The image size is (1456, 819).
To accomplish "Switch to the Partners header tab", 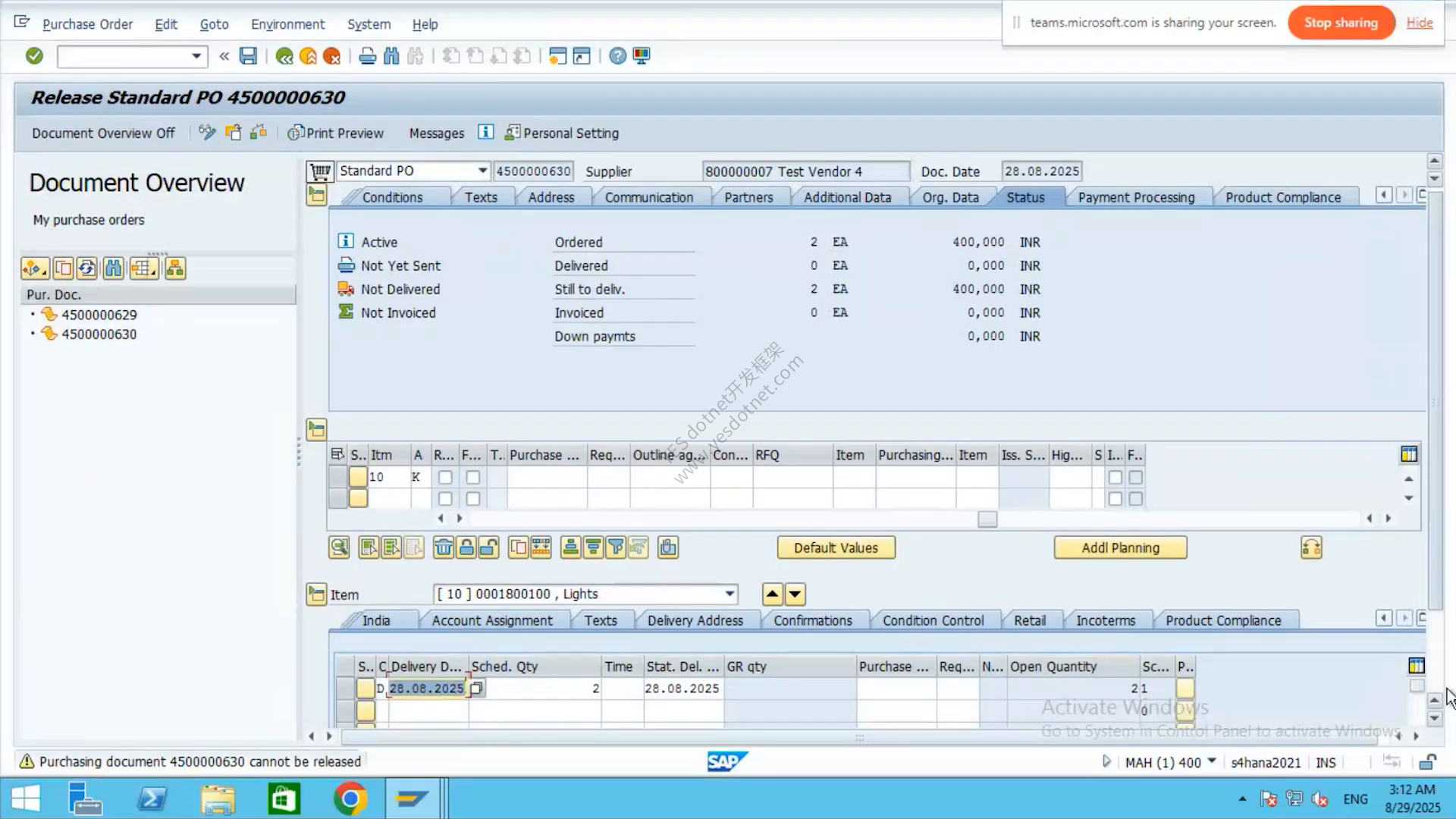I will click(x=748, y=197).
